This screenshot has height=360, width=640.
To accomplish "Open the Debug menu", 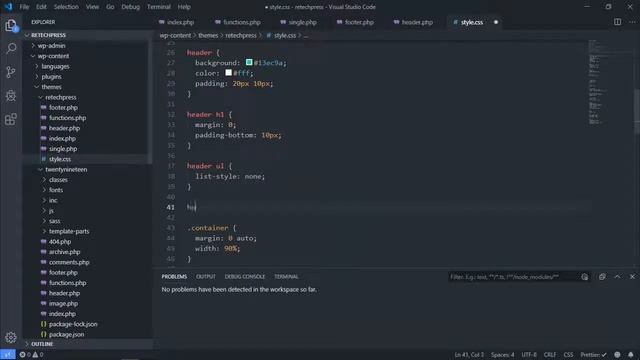I will (131, 7).
